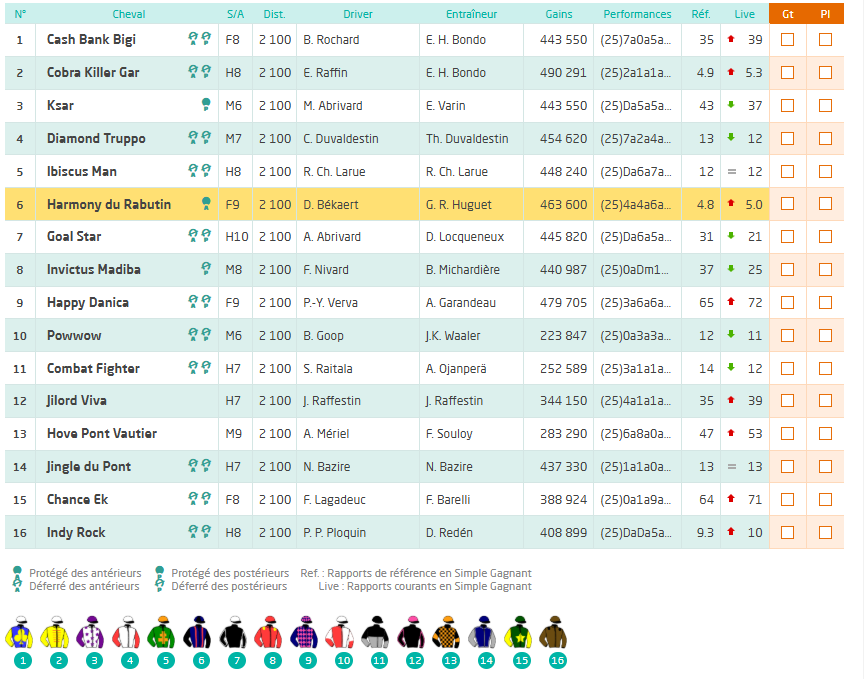Click the horseshoe icon beside Invictus Madiba

pos(206,269)
